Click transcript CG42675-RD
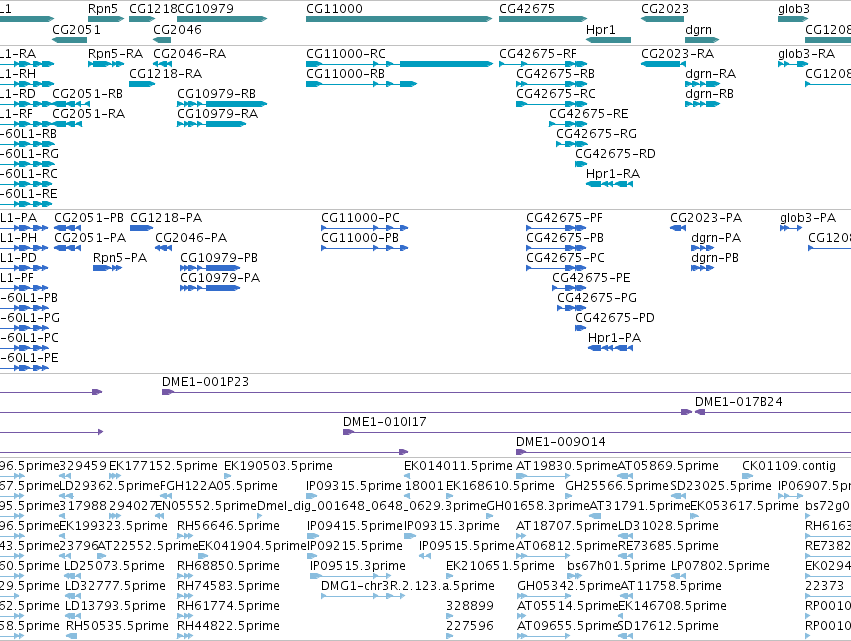 pos(615,154)
